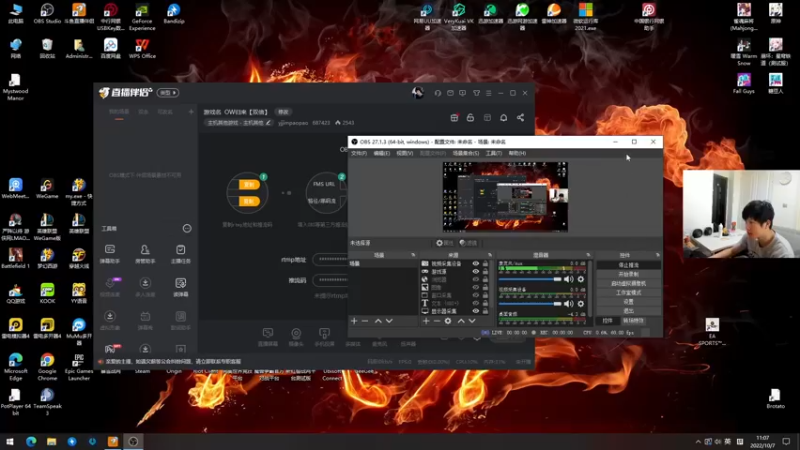
Task: Click the 停止推流 stop streaming button
Action: (628, 265)
